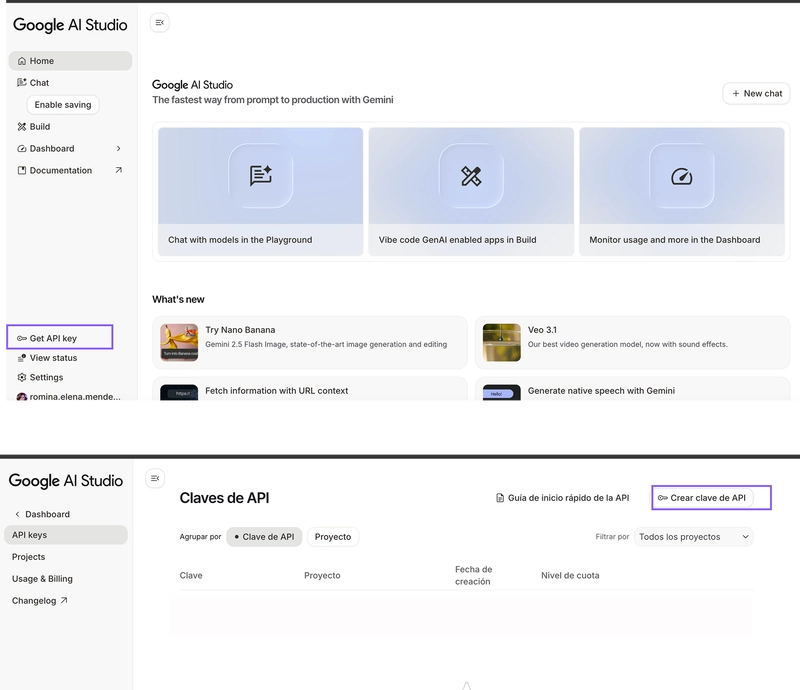Open View status in sidebar
The height and width of the screenshot is (690, 800).
[x=52, y=358]
